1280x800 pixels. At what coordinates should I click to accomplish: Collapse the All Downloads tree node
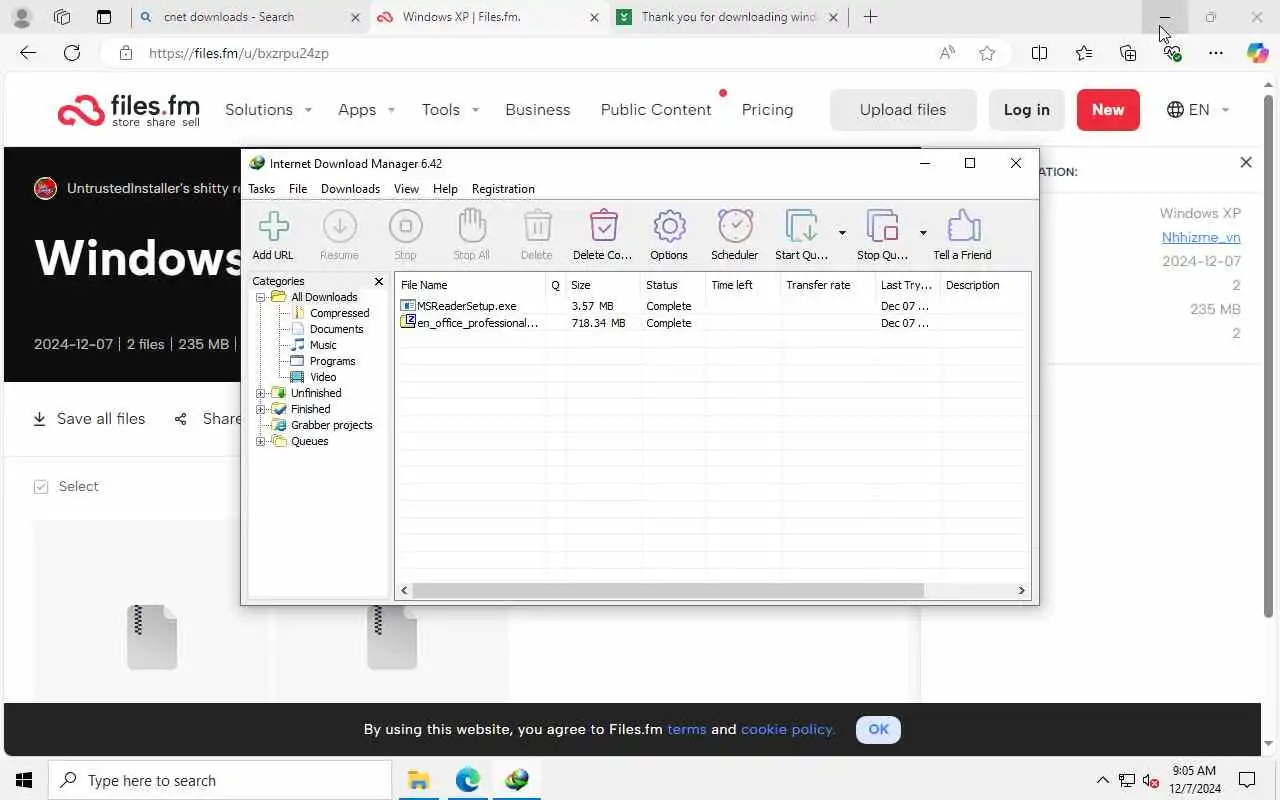tap(261, 297)
